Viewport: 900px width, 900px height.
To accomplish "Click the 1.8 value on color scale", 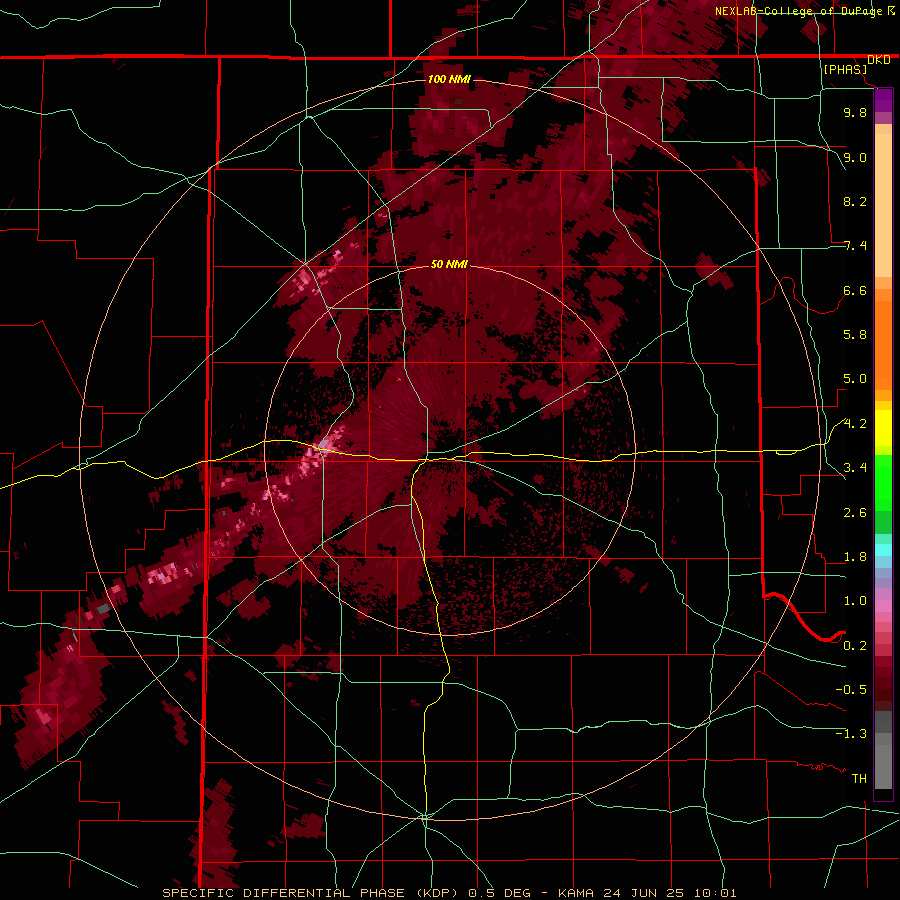I will click(x=855, y=557).
